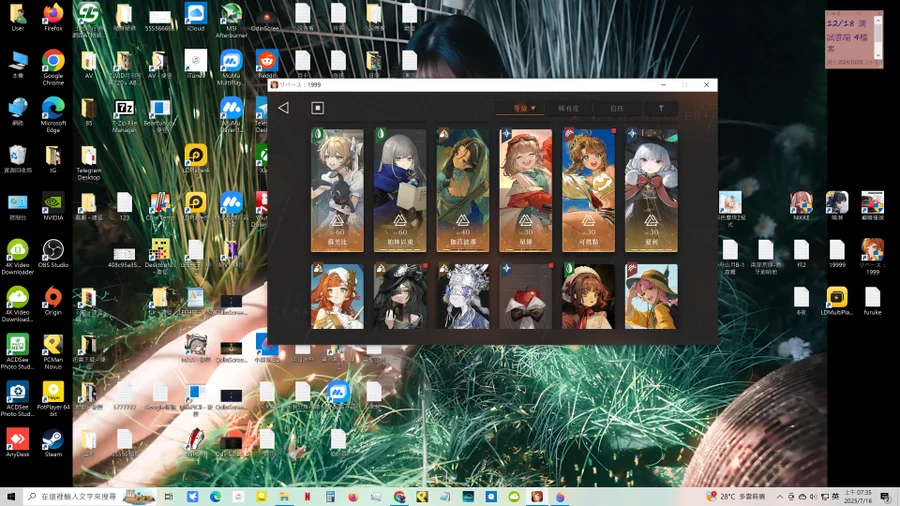Select the IG folder on the desktop
Screen dimensions: 900x506
click(x=53, y=159)
